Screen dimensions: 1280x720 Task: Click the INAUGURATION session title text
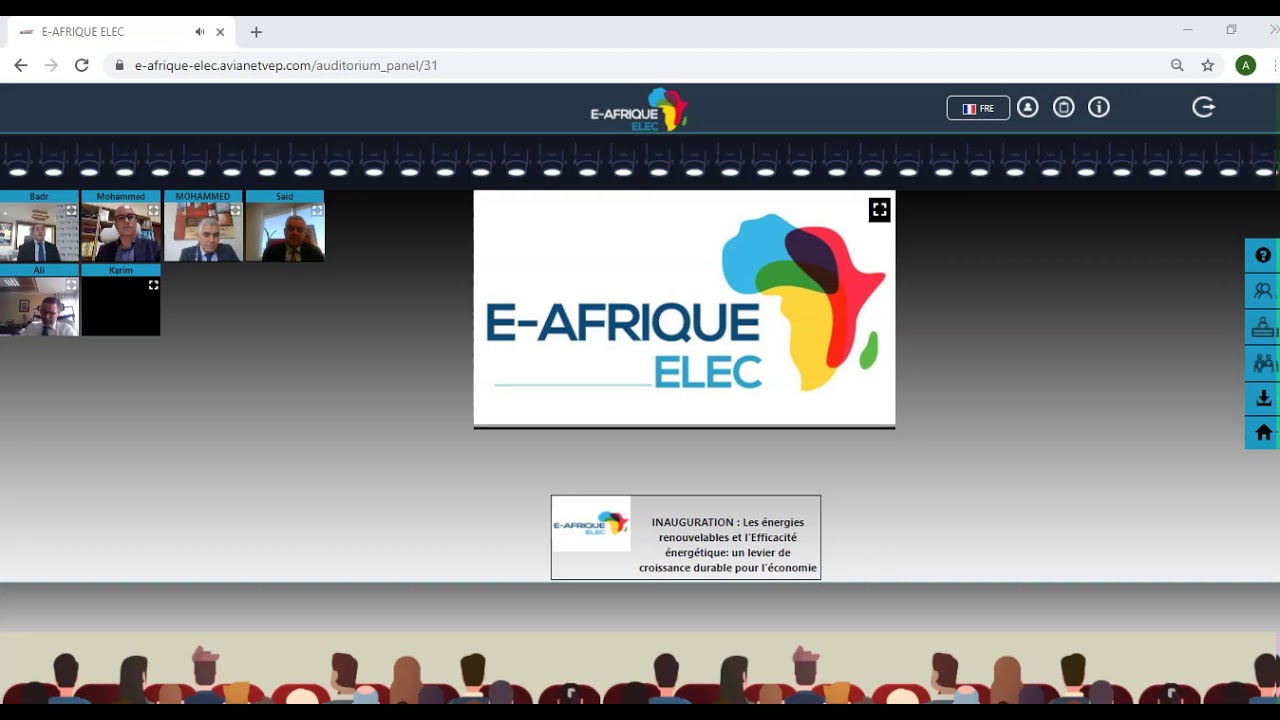(727, 545)
